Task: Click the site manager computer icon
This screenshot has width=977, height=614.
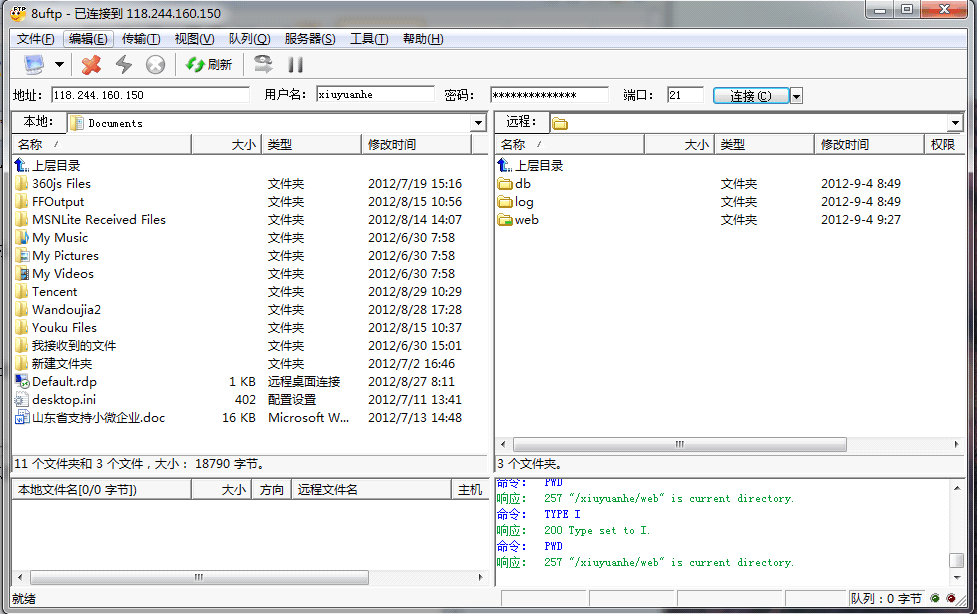Action: click(x=34, y=65)
